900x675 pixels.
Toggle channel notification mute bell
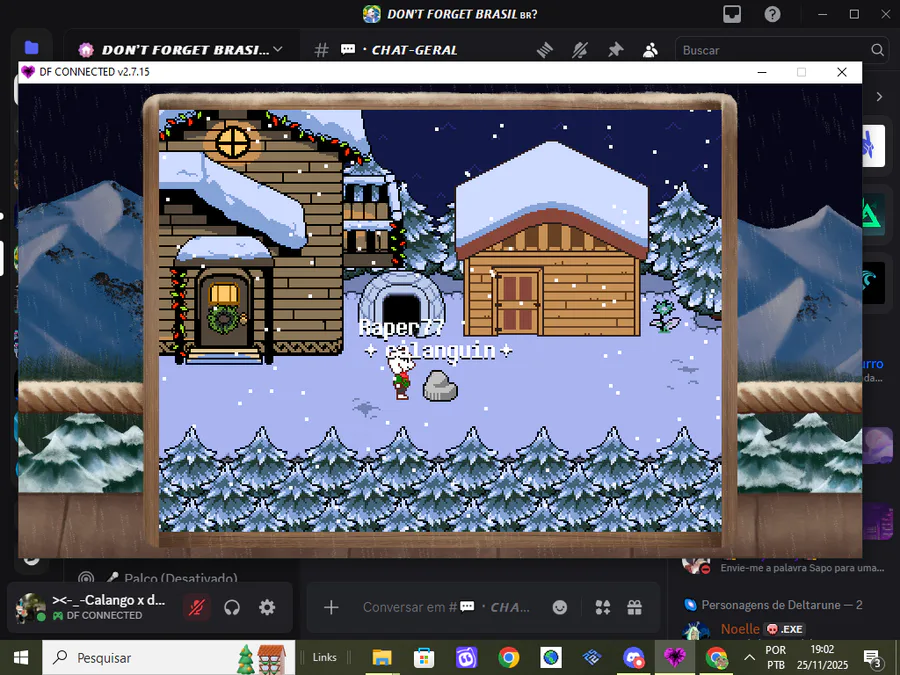580,51
